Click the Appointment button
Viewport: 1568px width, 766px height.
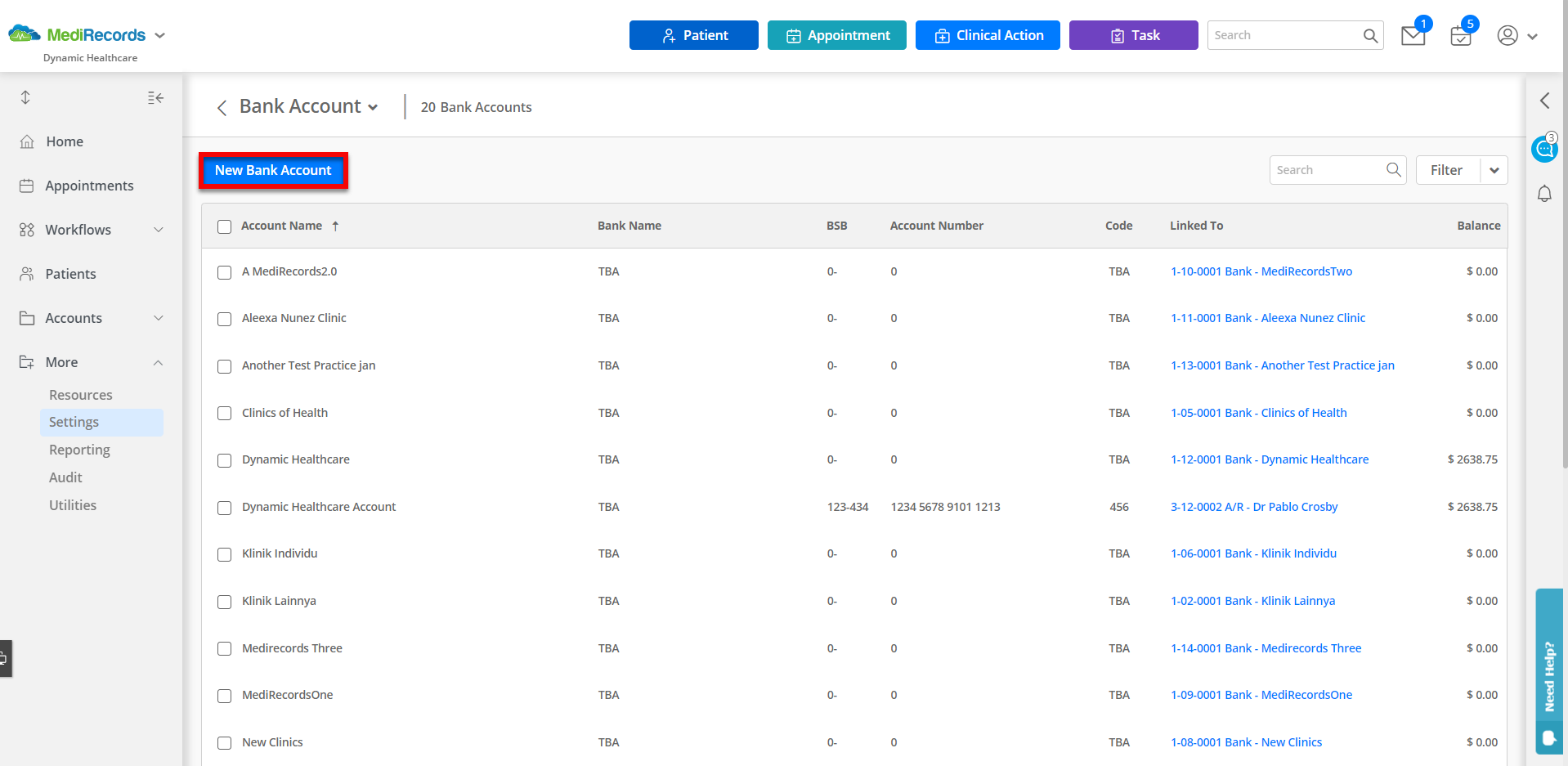(837, 35)
